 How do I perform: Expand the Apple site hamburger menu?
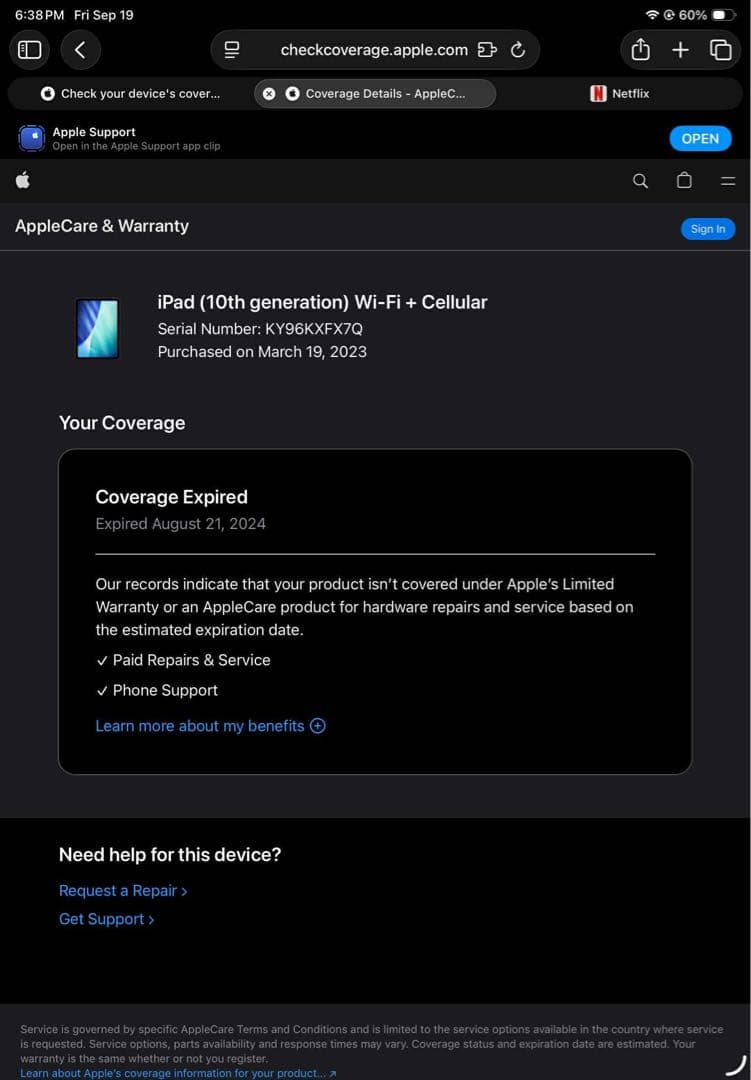tap(728, 181)
